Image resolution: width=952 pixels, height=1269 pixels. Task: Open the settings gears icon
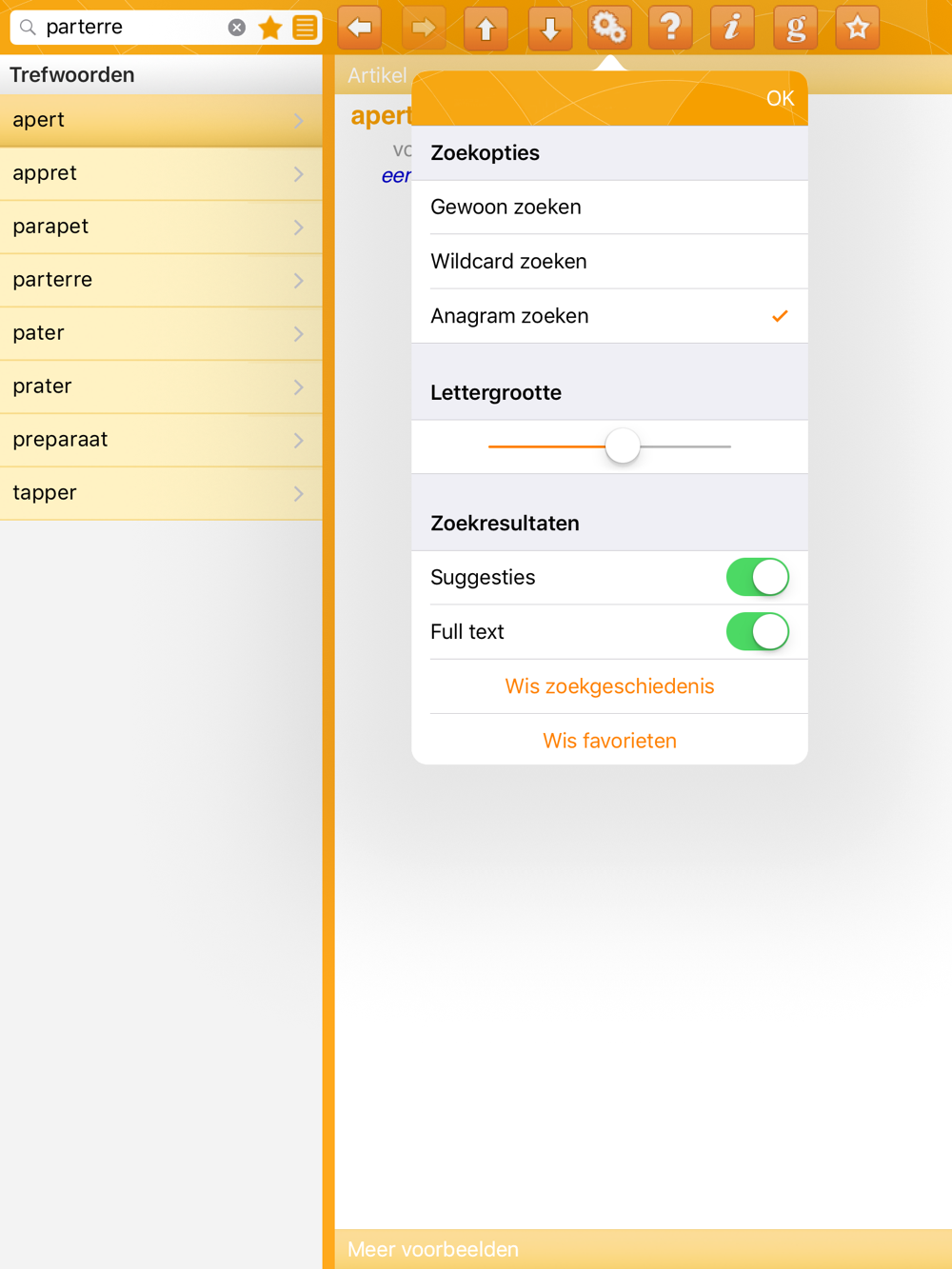[609, 28]
